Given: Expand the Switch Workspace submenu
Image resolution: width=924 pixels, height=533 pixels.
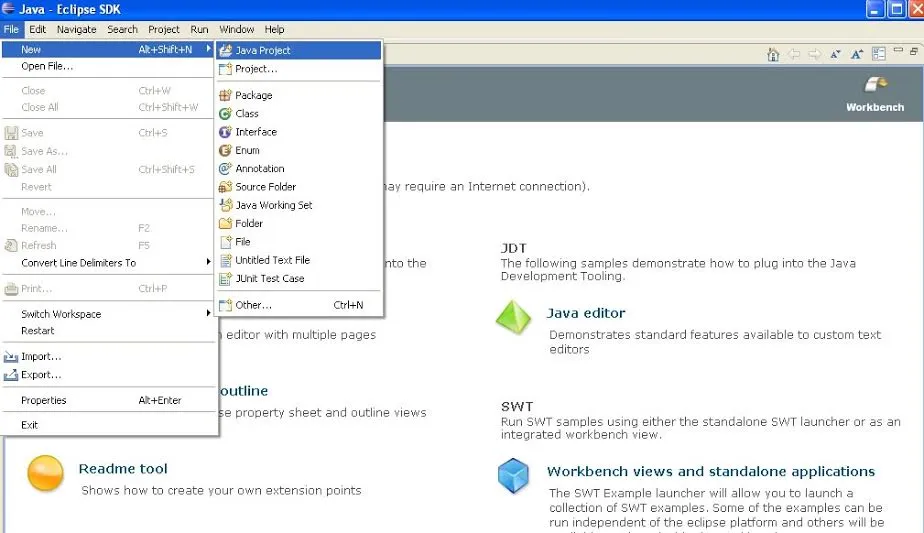Looking at the screenshot, I should pos(61,314).
